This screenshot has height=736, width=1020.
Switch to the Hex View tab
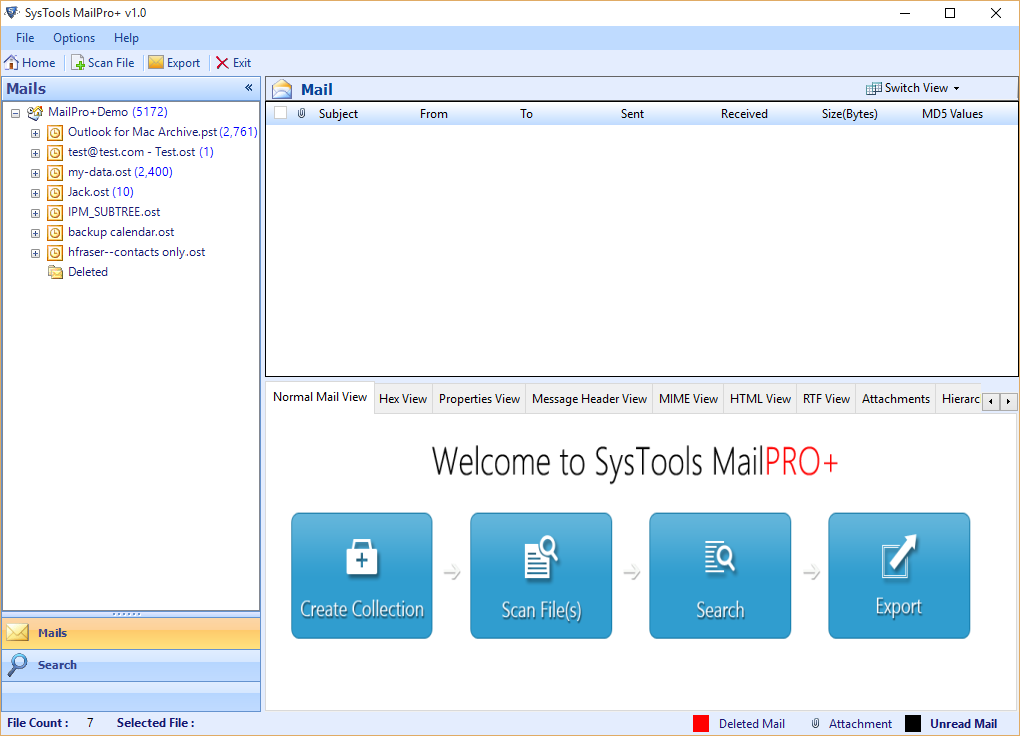pos(403,398)
